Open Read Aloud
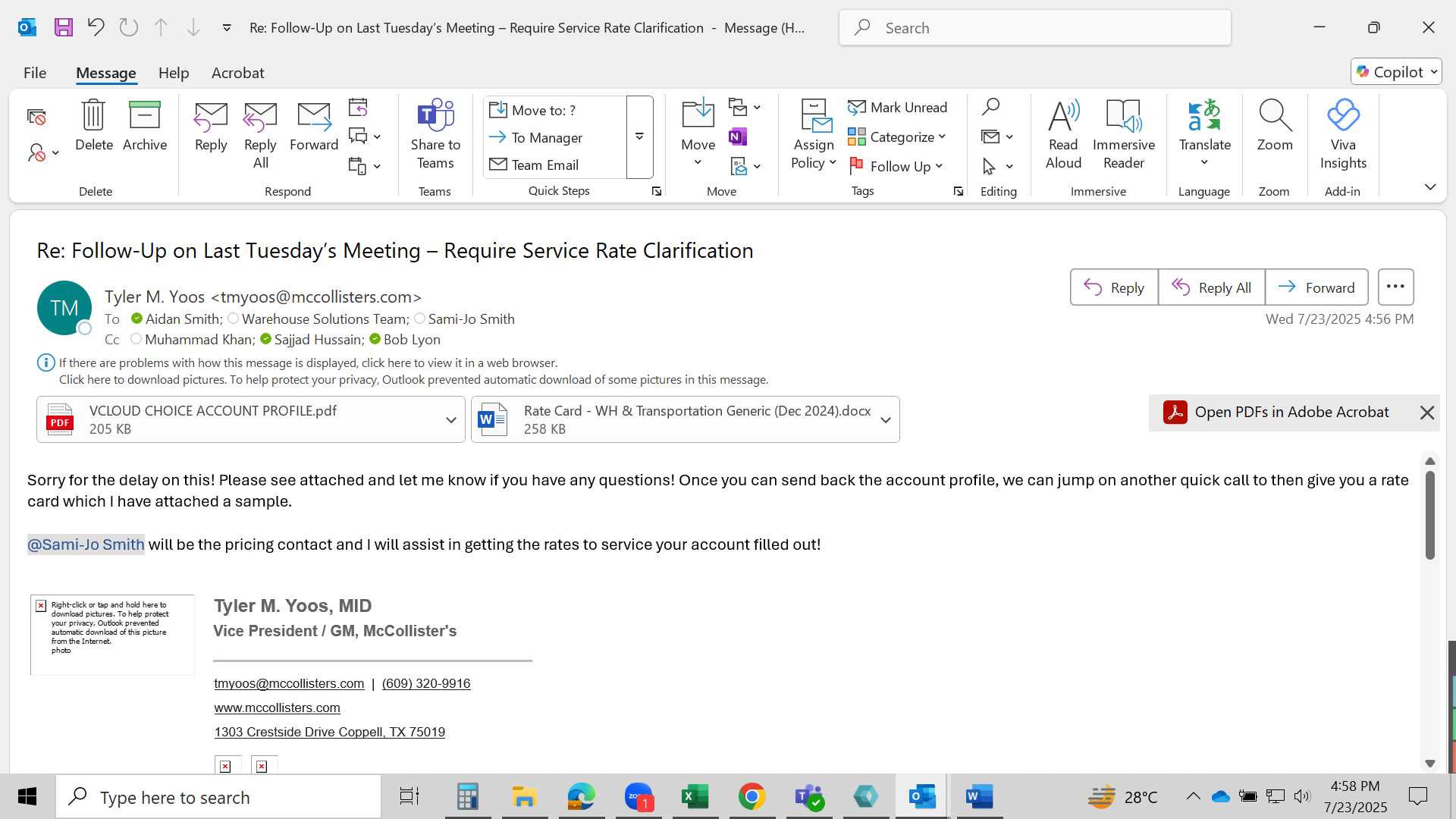This screenshot has width=1456, height=819. [x=1063, y=135]
